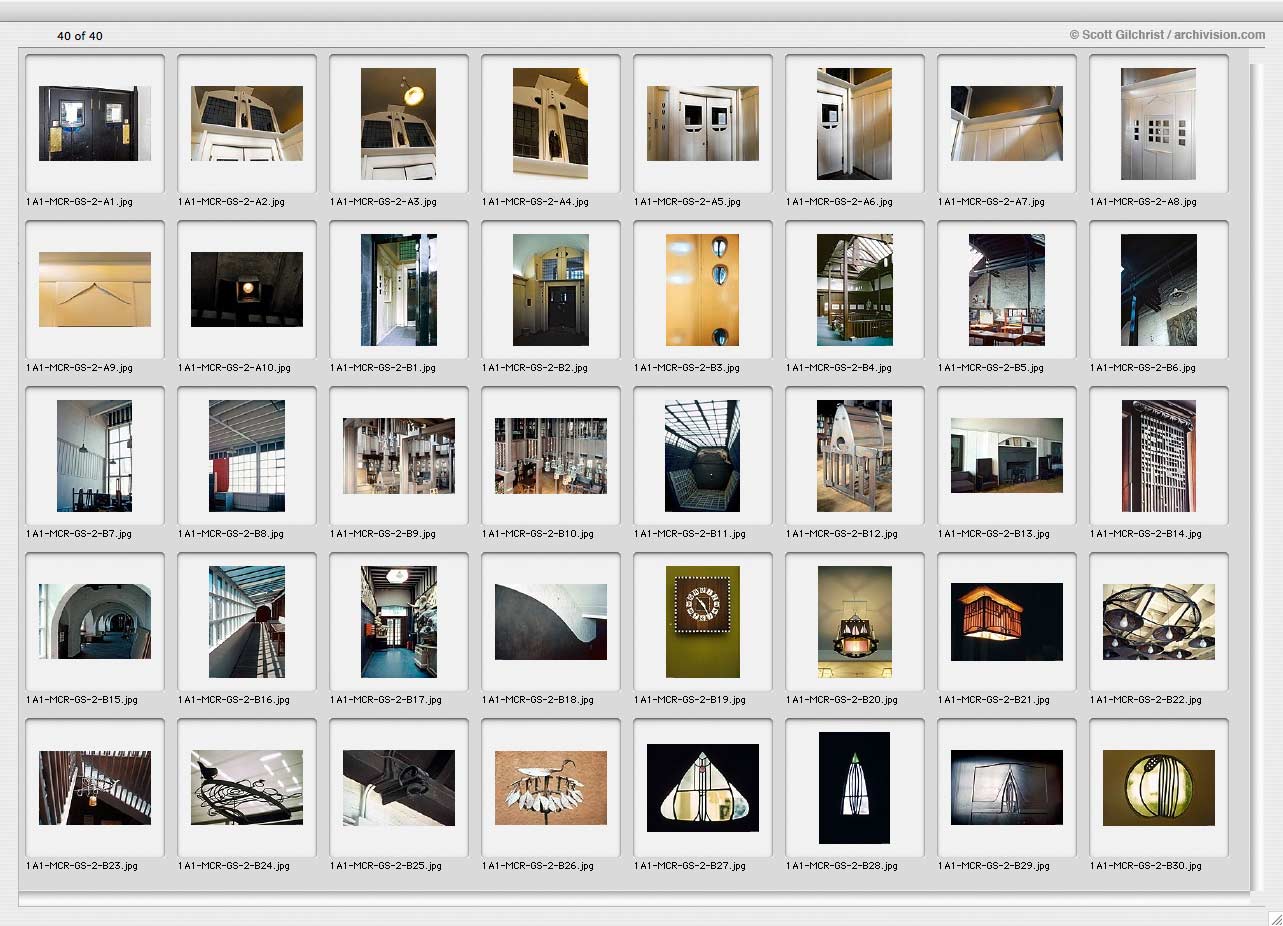Click filename label 1A1-MCR-GS-2-A1.jpg
The image size is (1283, 926).
pos(80,202)
